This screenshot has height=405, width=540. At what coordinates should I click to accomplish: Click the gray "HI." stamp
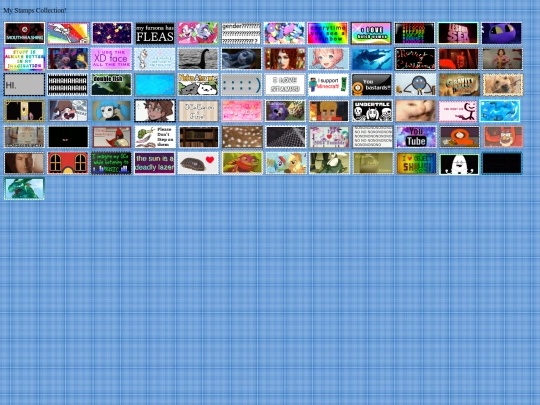(x=24, y=85)
